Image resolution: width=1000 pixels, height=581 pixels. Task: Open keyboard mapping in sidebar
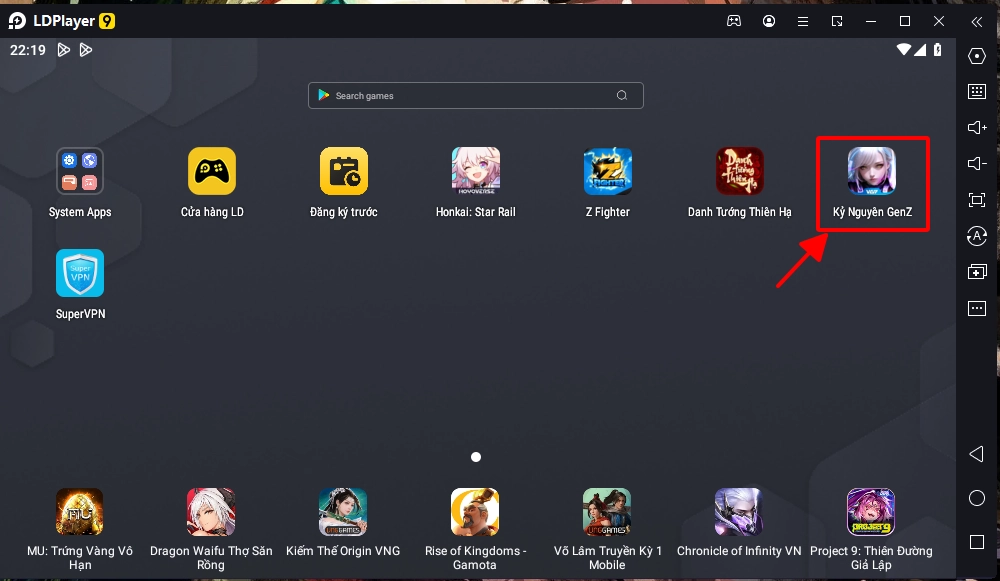[x=977, y=91]
